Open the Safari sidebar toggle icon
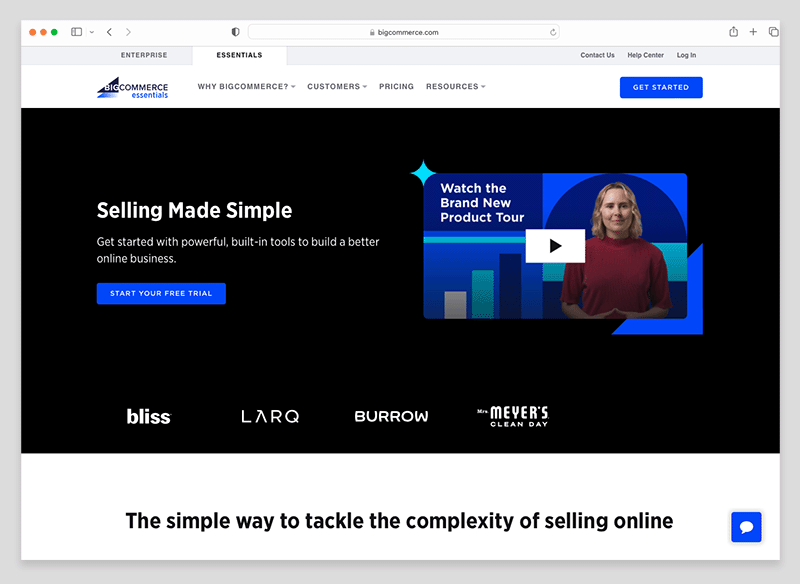Image resolution: width=800 pixels, height=584 pixels. [77, 32]
